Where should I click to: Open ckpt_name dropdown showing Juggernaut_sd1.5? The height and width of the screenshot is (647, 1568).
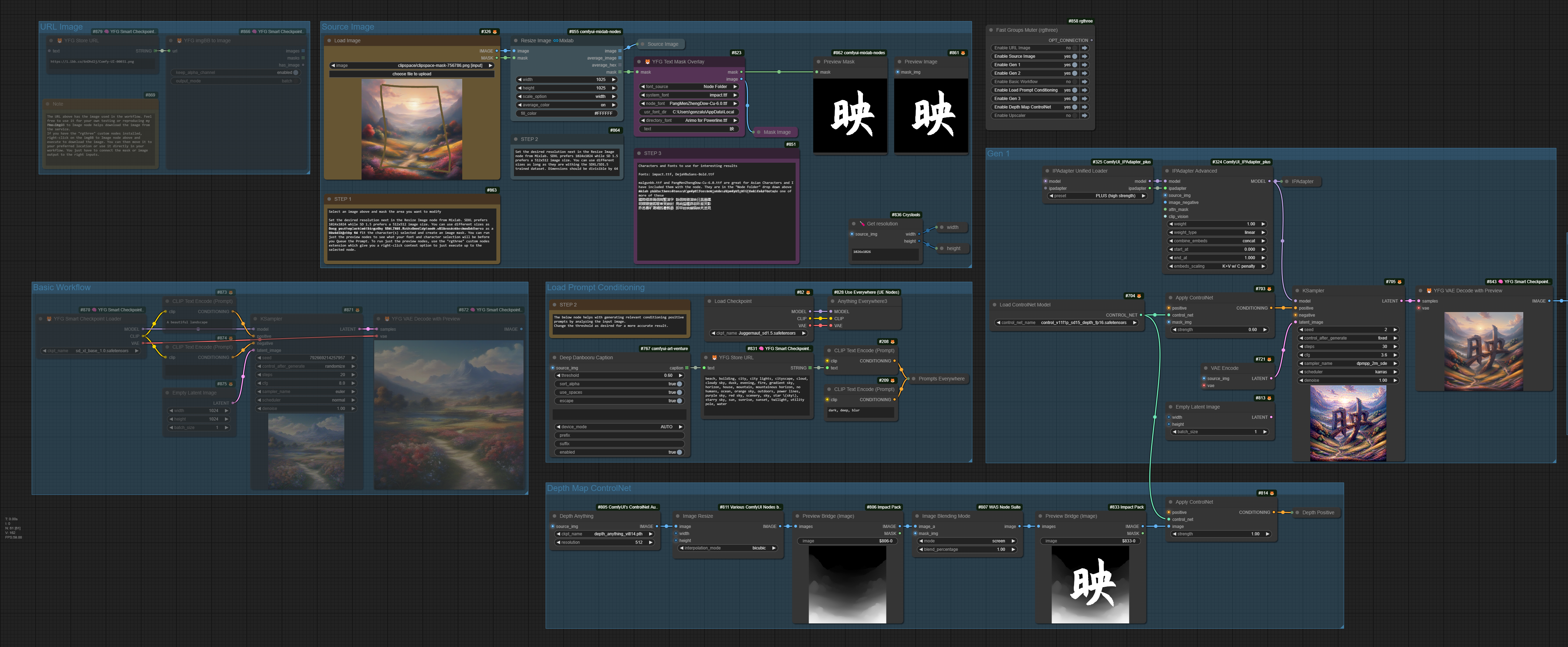(x=759, y=333)
